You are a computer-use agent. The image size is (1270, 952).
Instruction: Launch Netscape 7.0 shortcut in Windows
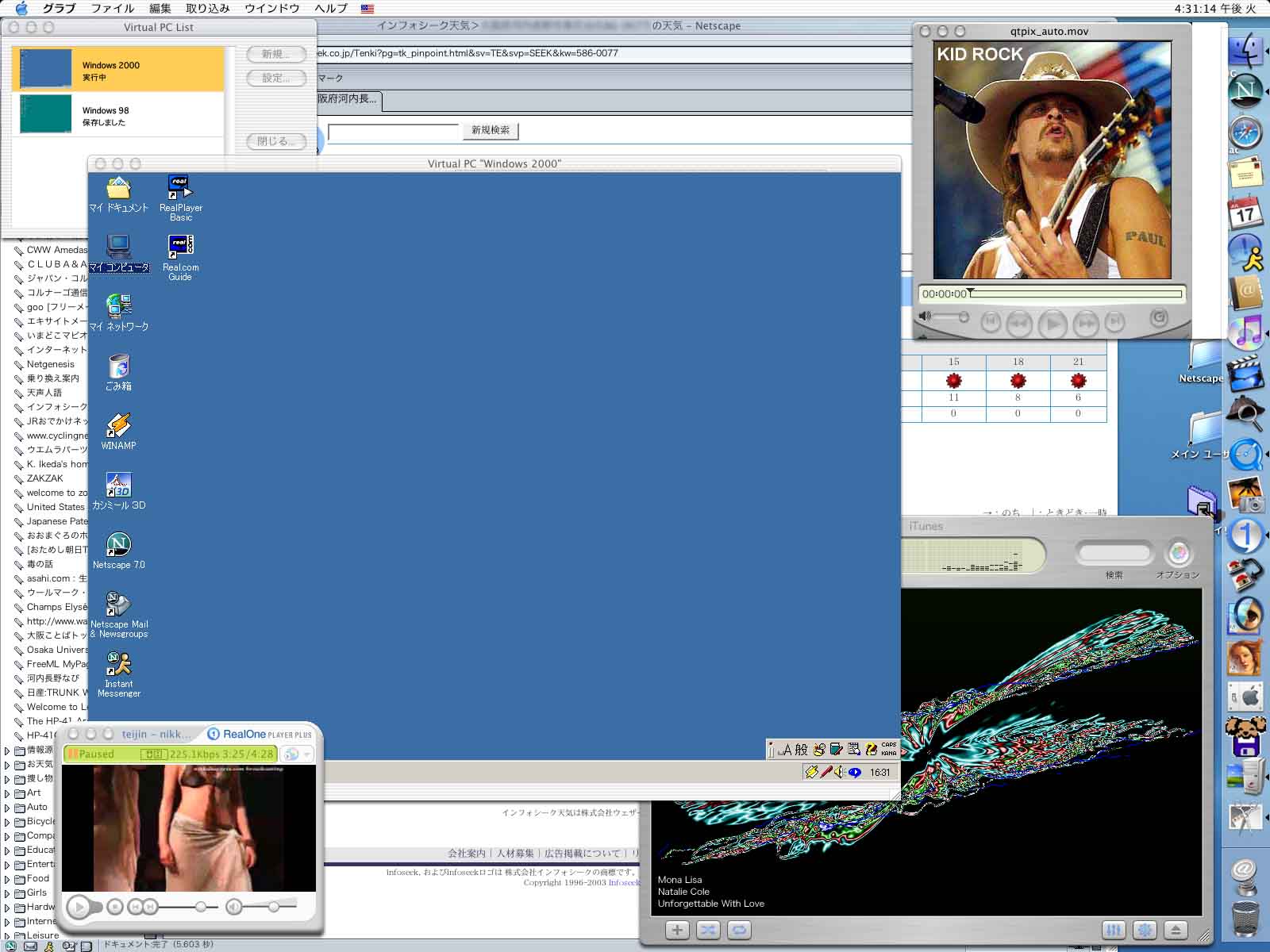click(118, 551)
